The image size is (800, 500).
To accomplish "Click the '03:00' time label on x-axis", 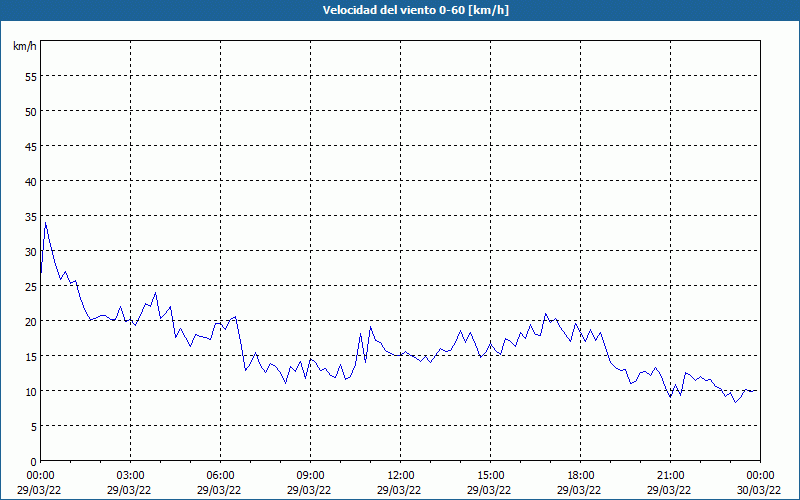I will [x=131, y=476].
